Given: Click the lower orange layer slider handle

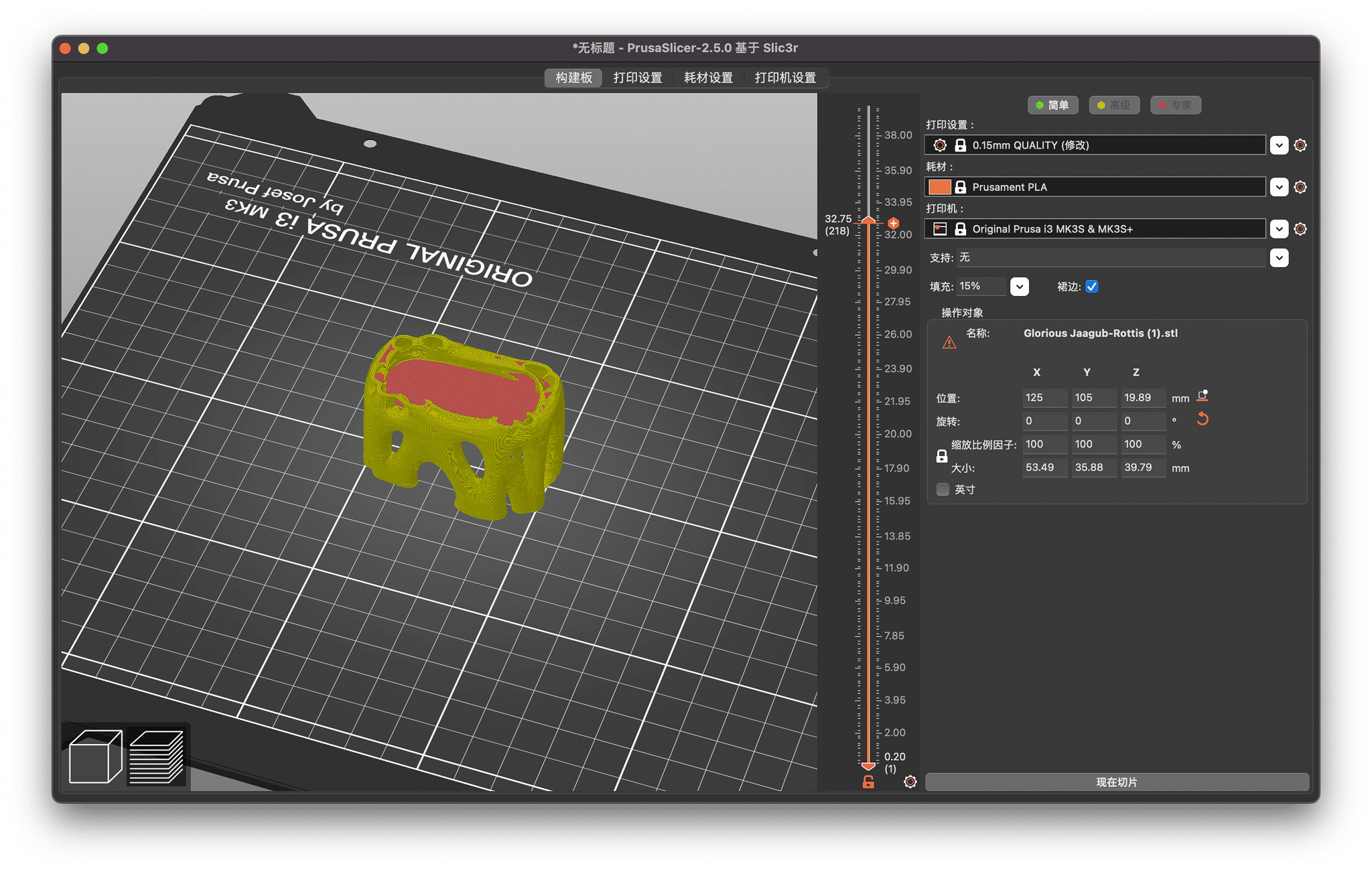Looking at the screenshot, I should pos(868,766).
